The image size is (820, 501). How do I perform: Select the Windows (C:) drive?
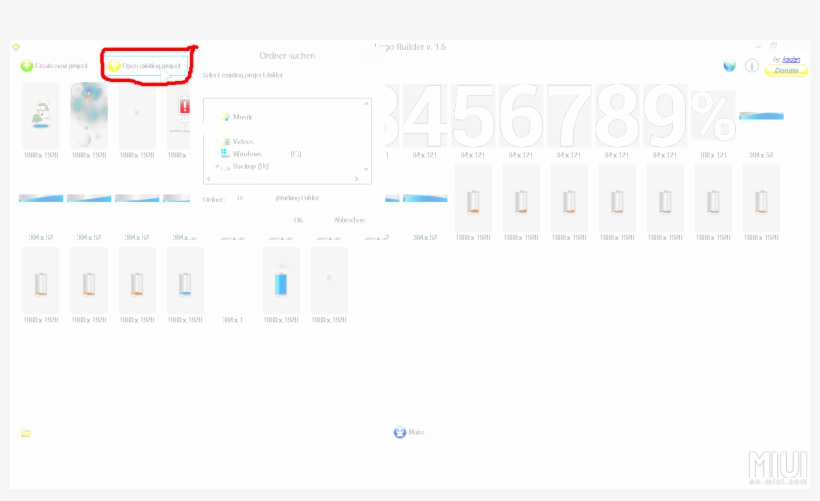tap(246, 154)
